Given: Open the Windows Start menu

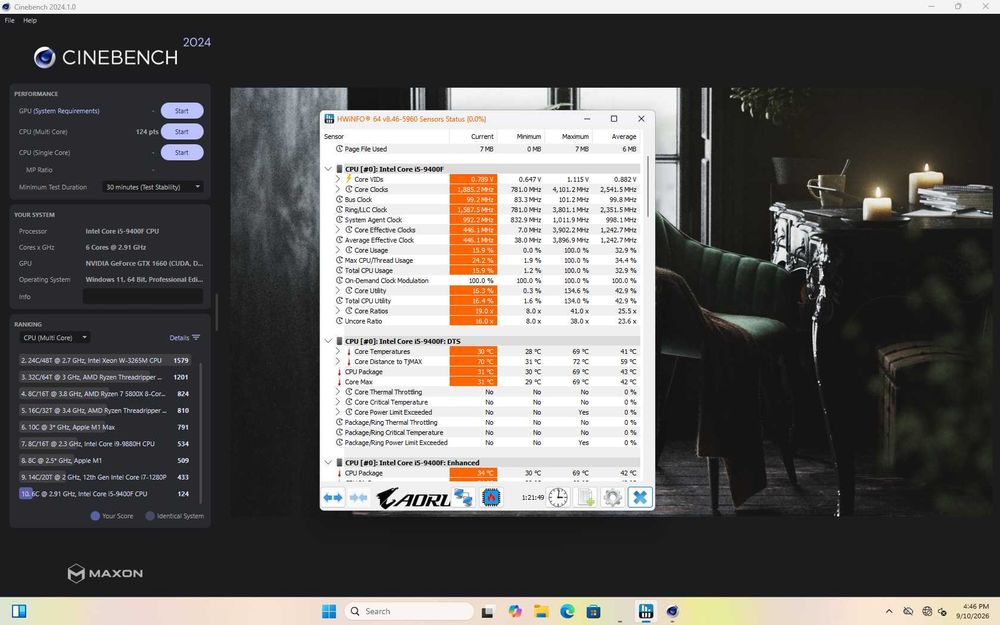Looking at the screenshot, I should (329, 611).
